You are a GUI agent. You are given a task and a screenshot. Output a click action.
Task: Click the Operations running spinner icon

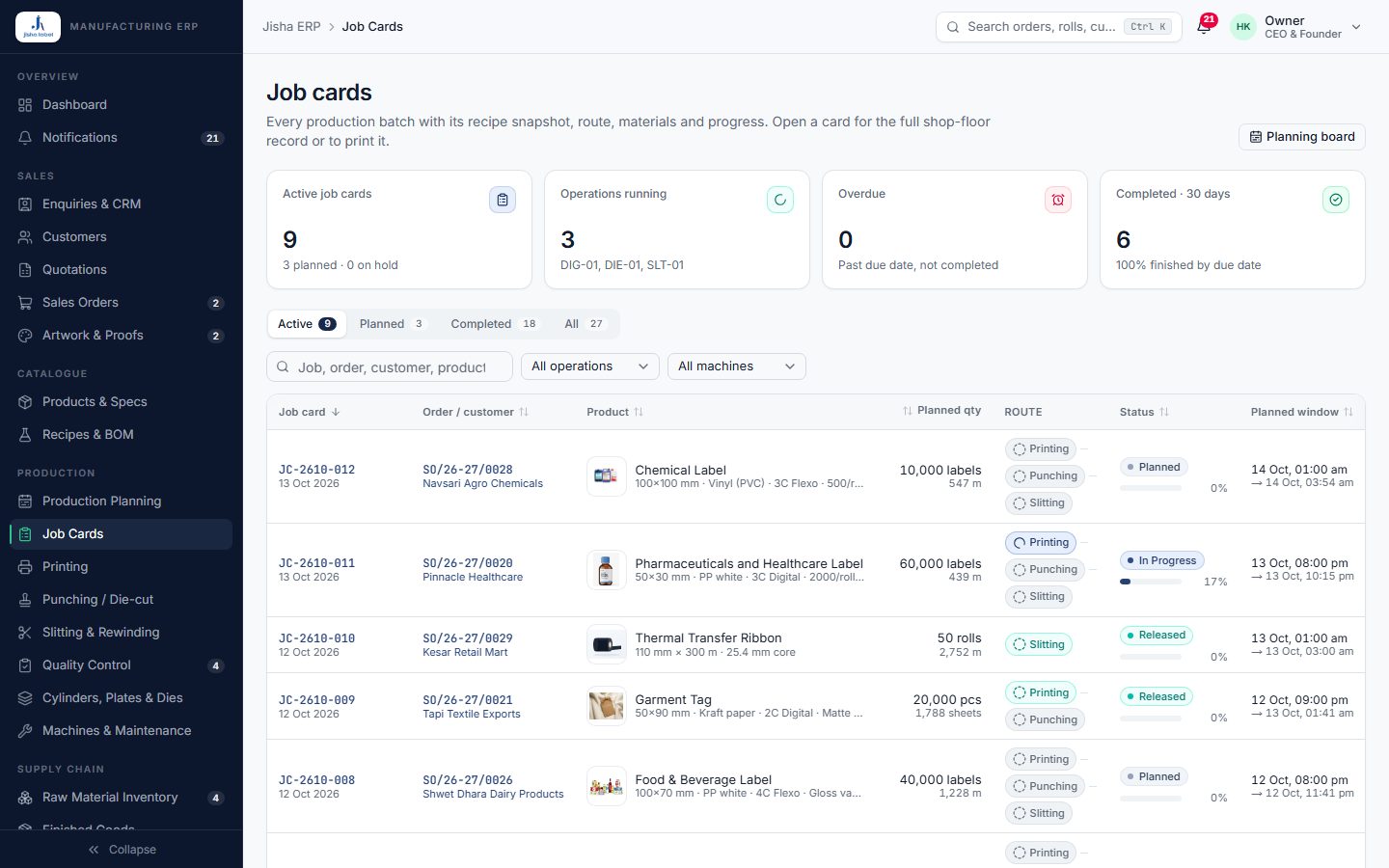tap(780, 200)
